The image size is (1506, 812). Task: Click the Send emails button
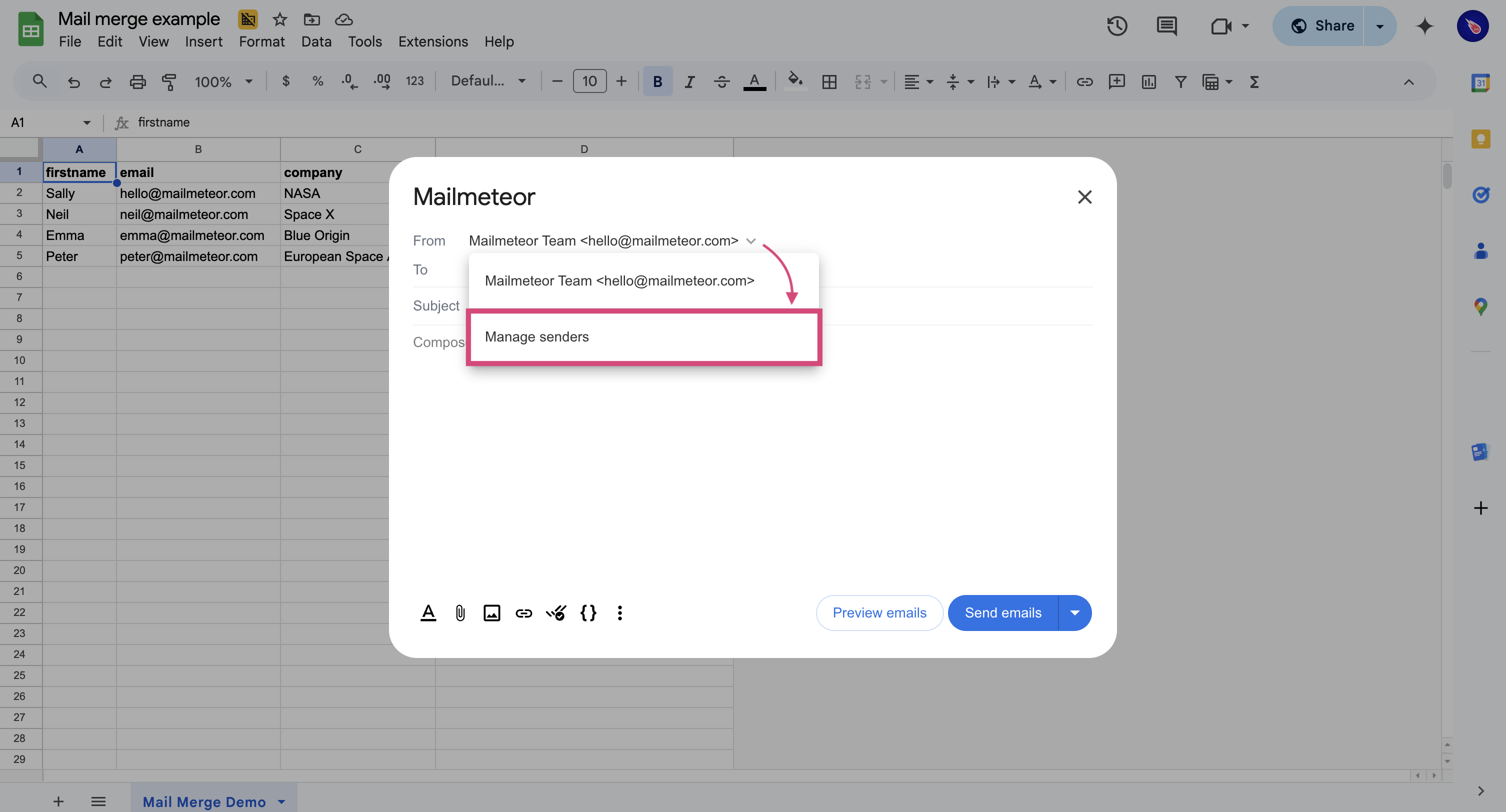[x=1002, y=612]
